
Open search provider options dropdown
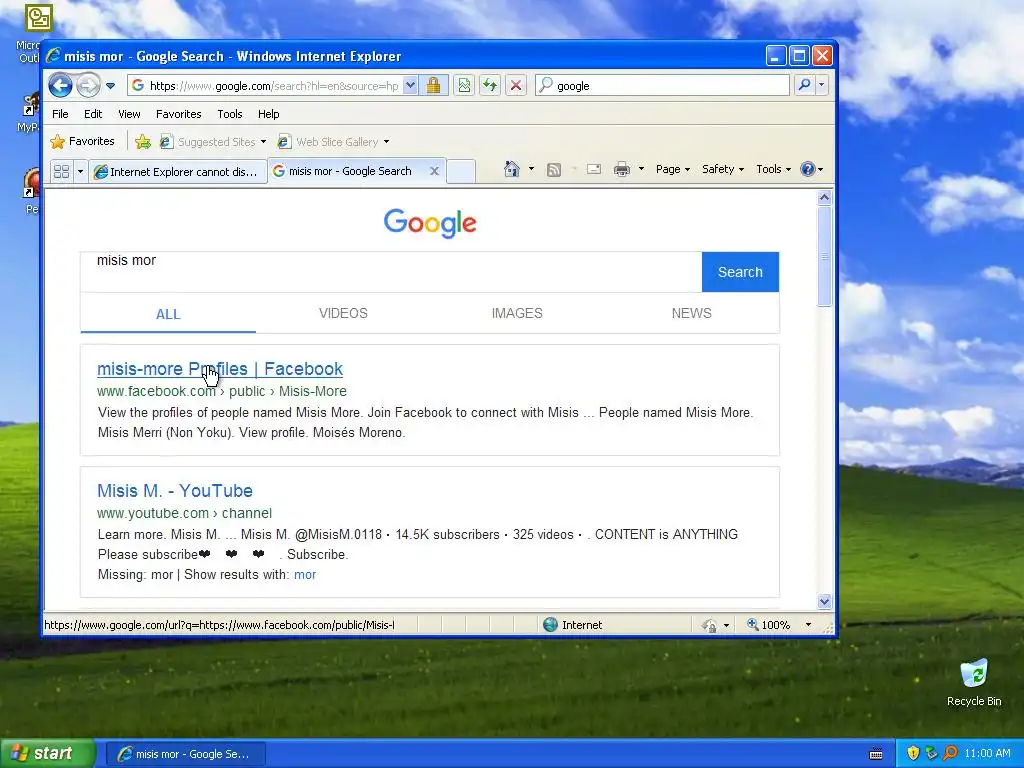(822, 86)
